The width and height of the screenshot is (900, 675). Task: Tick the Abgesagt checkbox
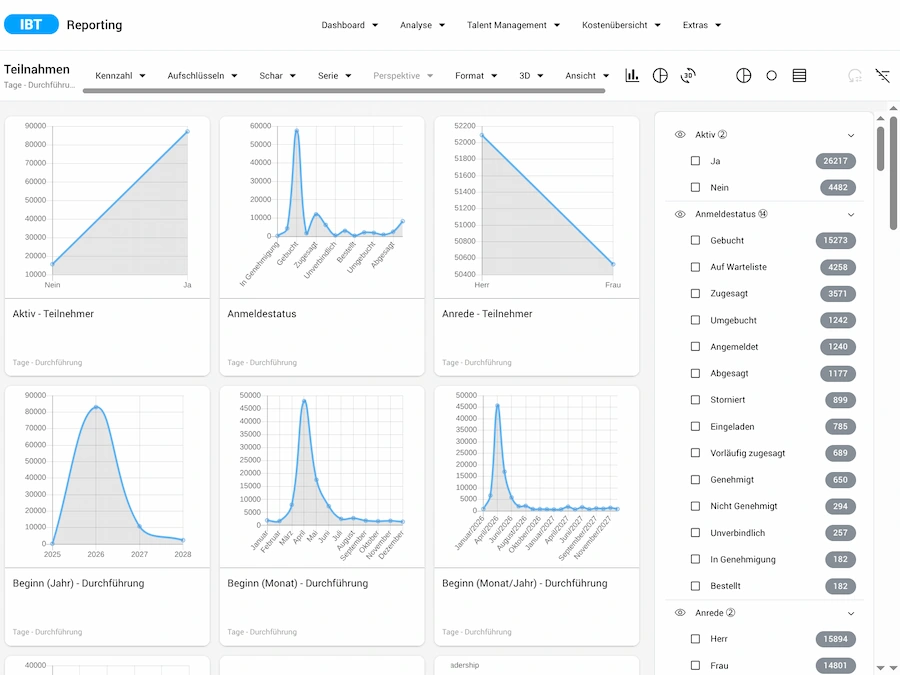(x=695, y=373)
